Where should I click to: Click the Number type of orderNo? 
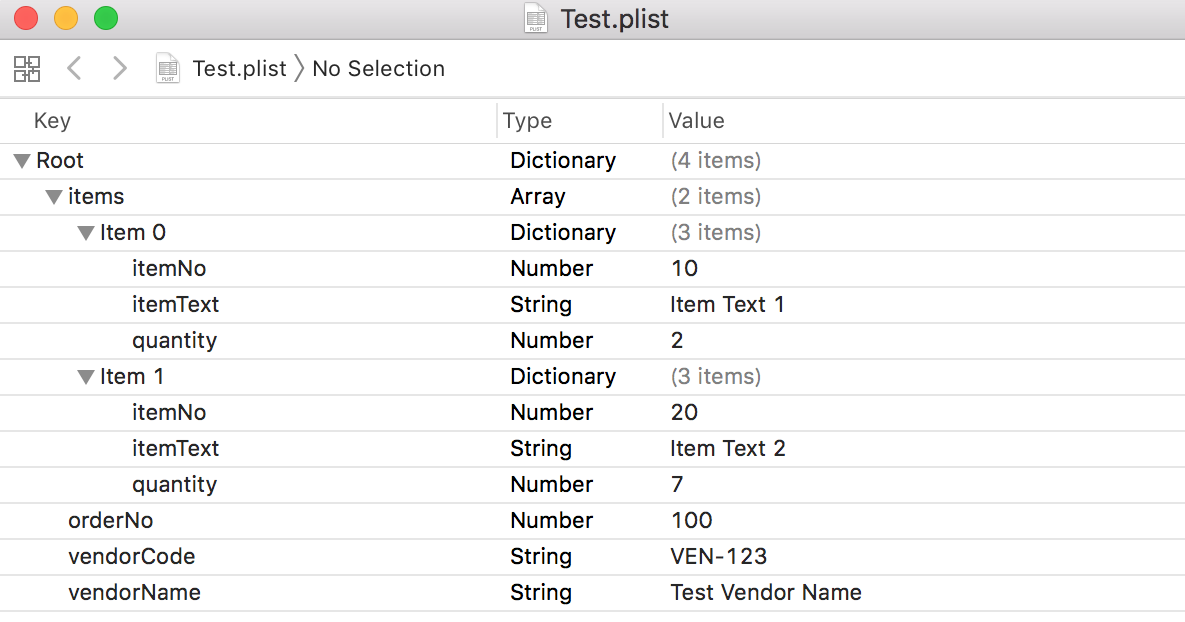coord(551,521)
